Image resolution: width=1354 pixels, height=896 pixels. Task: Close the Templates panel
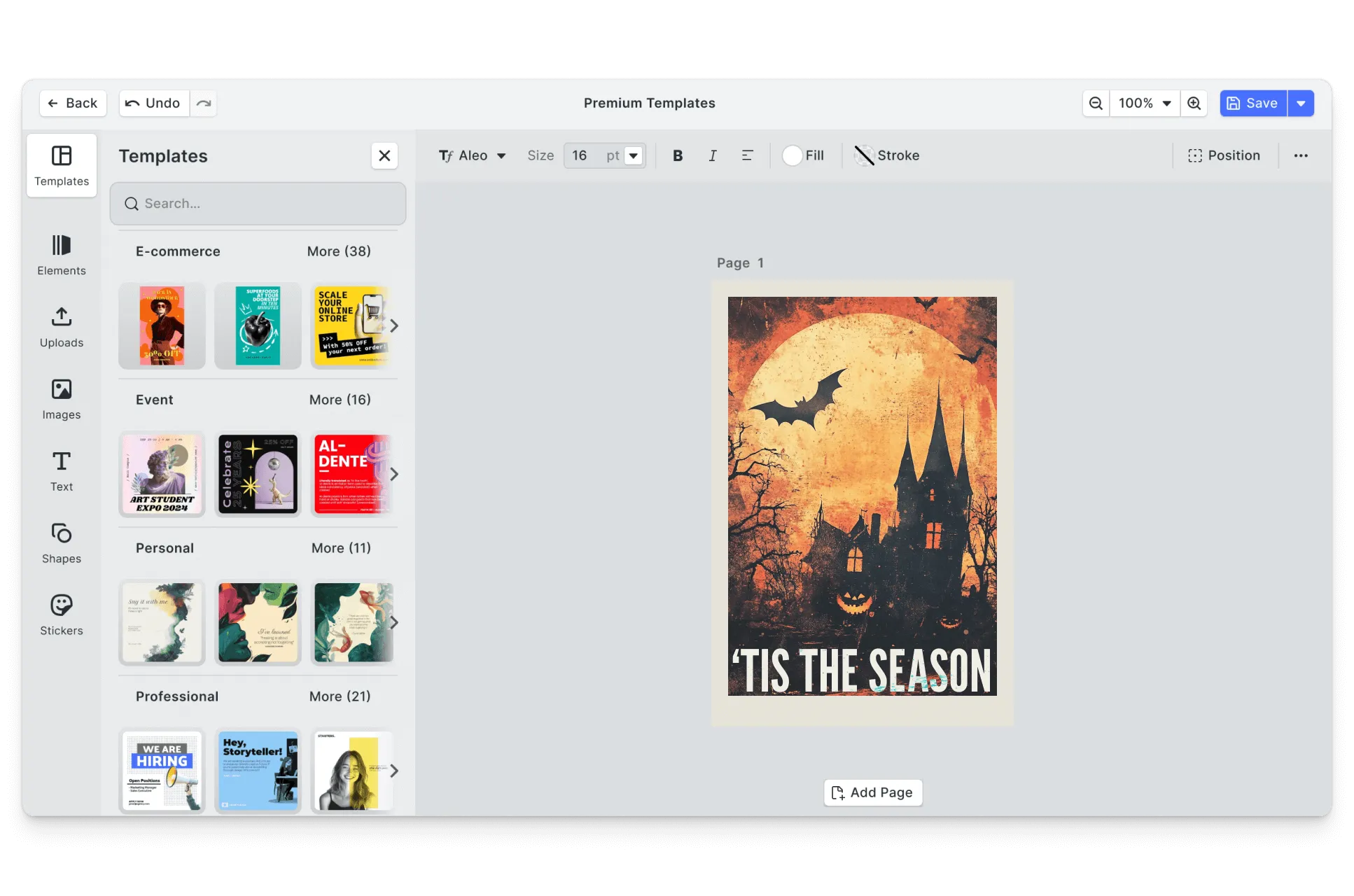[x=384, y=155]
